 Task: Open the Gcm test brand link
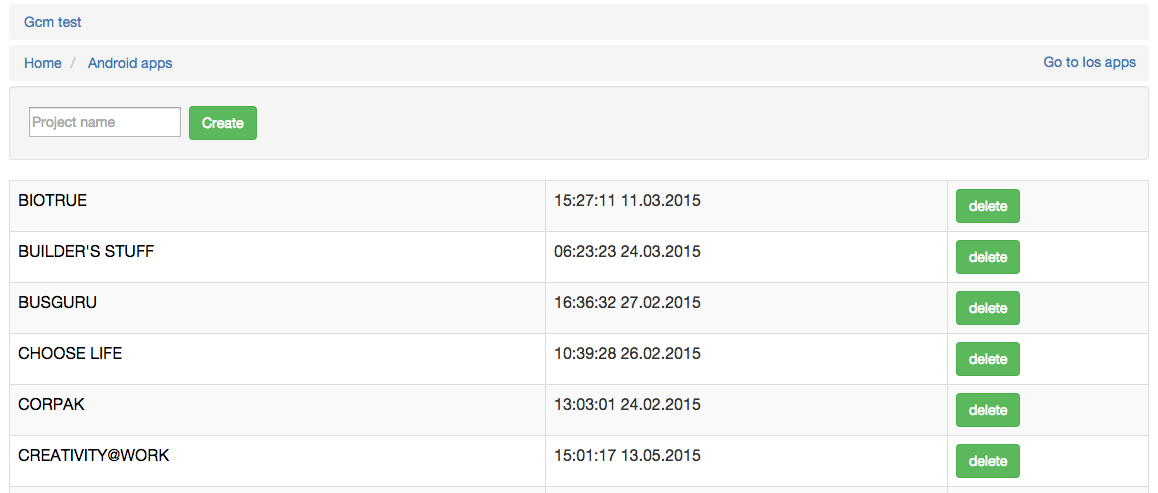(x=53, y=22)
